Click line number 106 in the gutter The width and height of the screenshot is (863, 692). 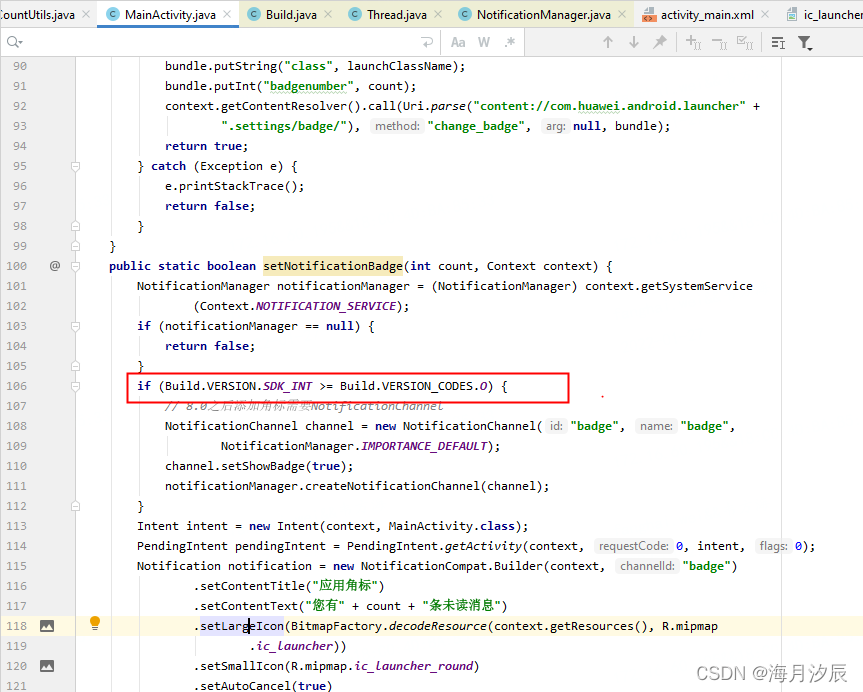pyautogui.click(x=17, y=386)
